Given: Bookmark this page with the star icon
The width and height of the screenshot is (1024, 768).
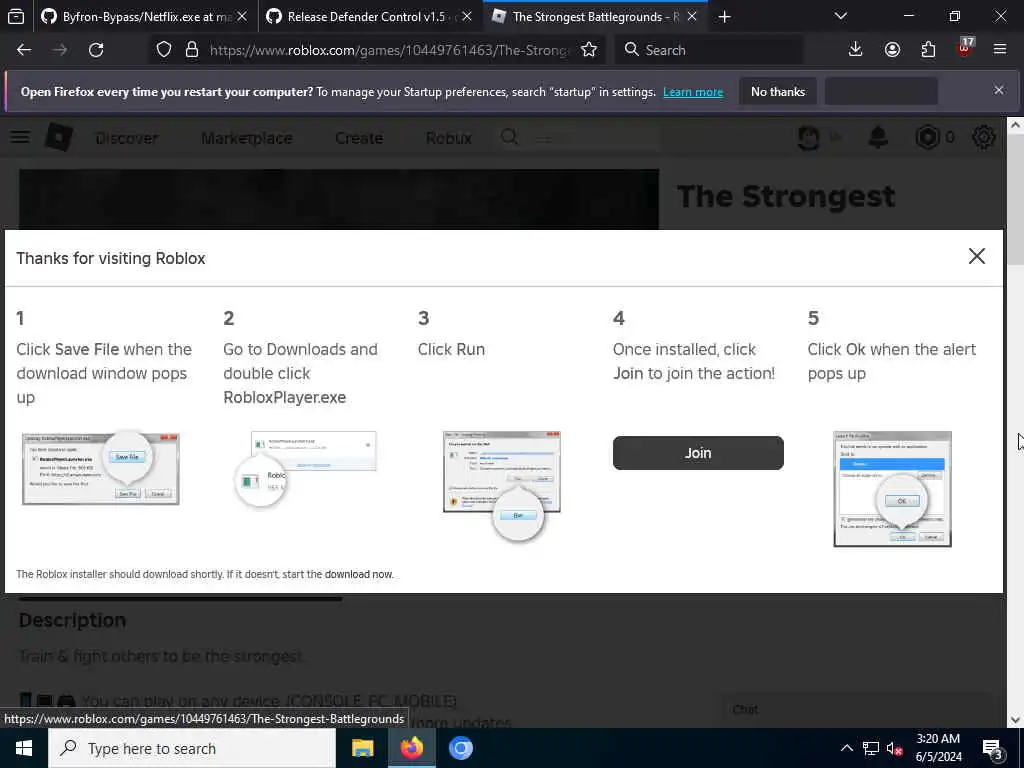Looking at the screenshot, I should [589, 50].
